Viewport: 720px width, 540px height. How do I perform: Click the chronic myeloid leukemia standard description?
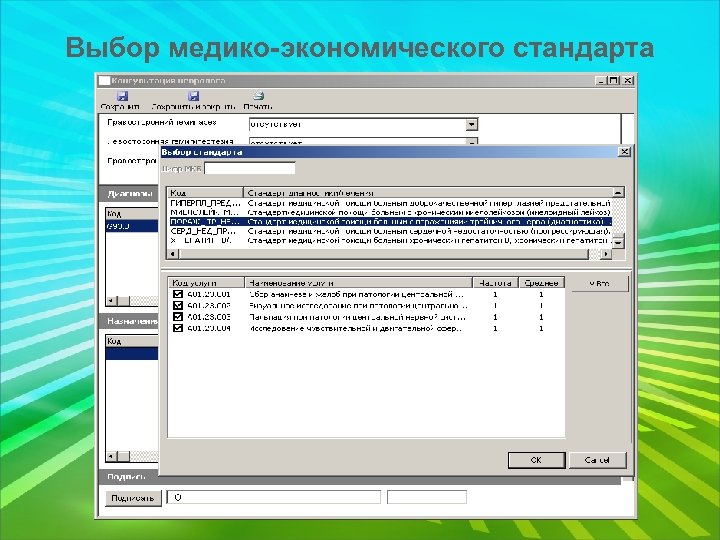[428, 212]
